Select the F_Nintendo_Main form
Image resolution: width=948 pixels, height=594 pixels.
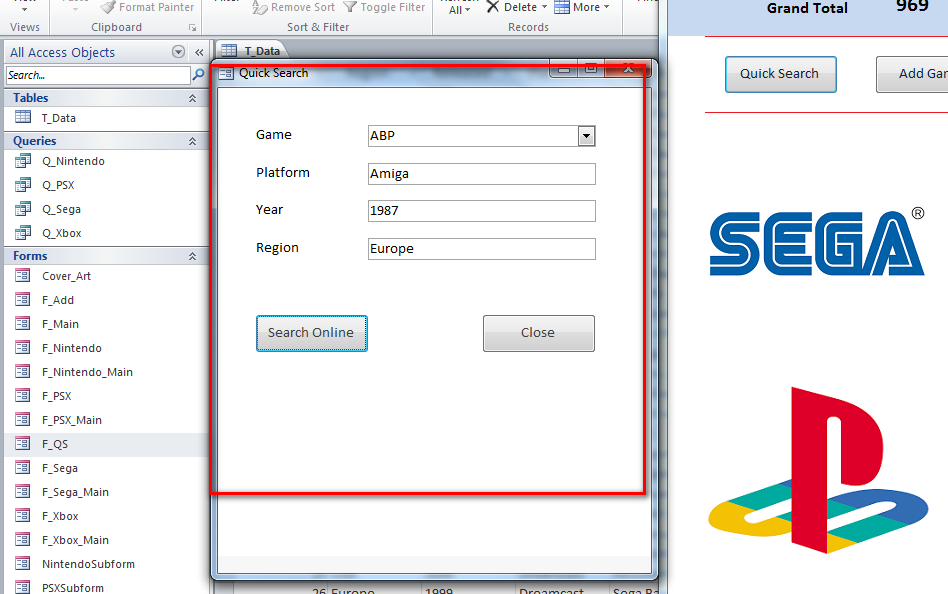(106, 372)
